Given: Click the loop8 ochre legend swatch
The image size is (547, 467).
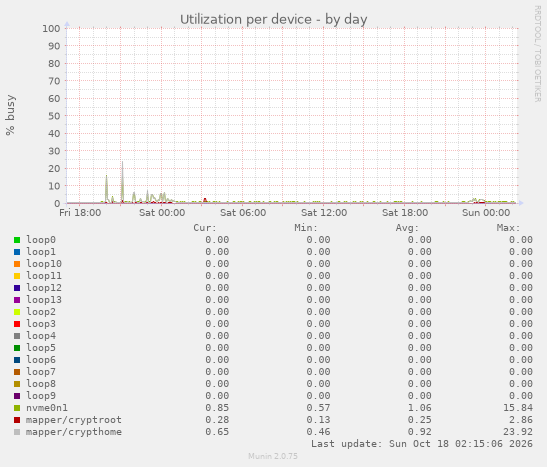Looking at the screenshot, I should (17, 384).
